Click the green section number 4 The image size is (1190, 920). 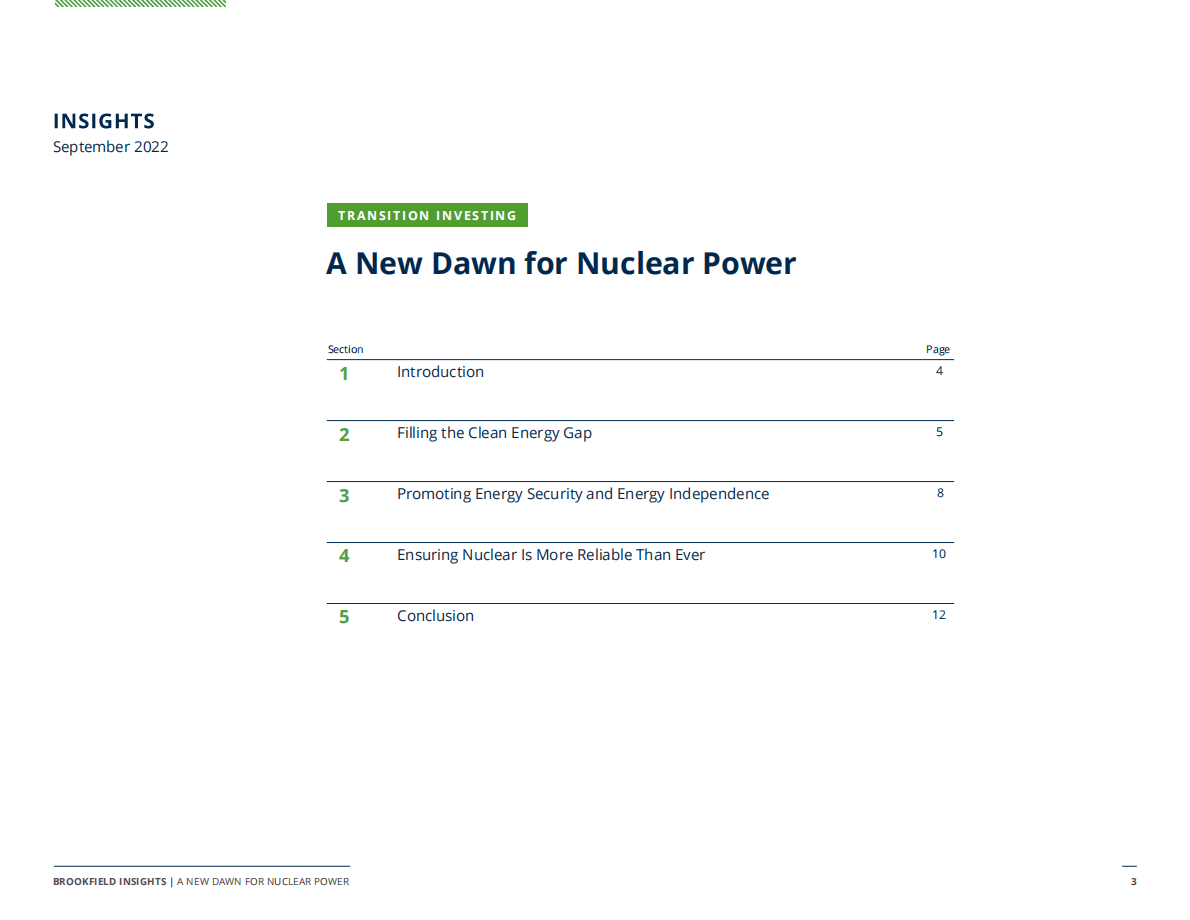(x=344, y=556)
